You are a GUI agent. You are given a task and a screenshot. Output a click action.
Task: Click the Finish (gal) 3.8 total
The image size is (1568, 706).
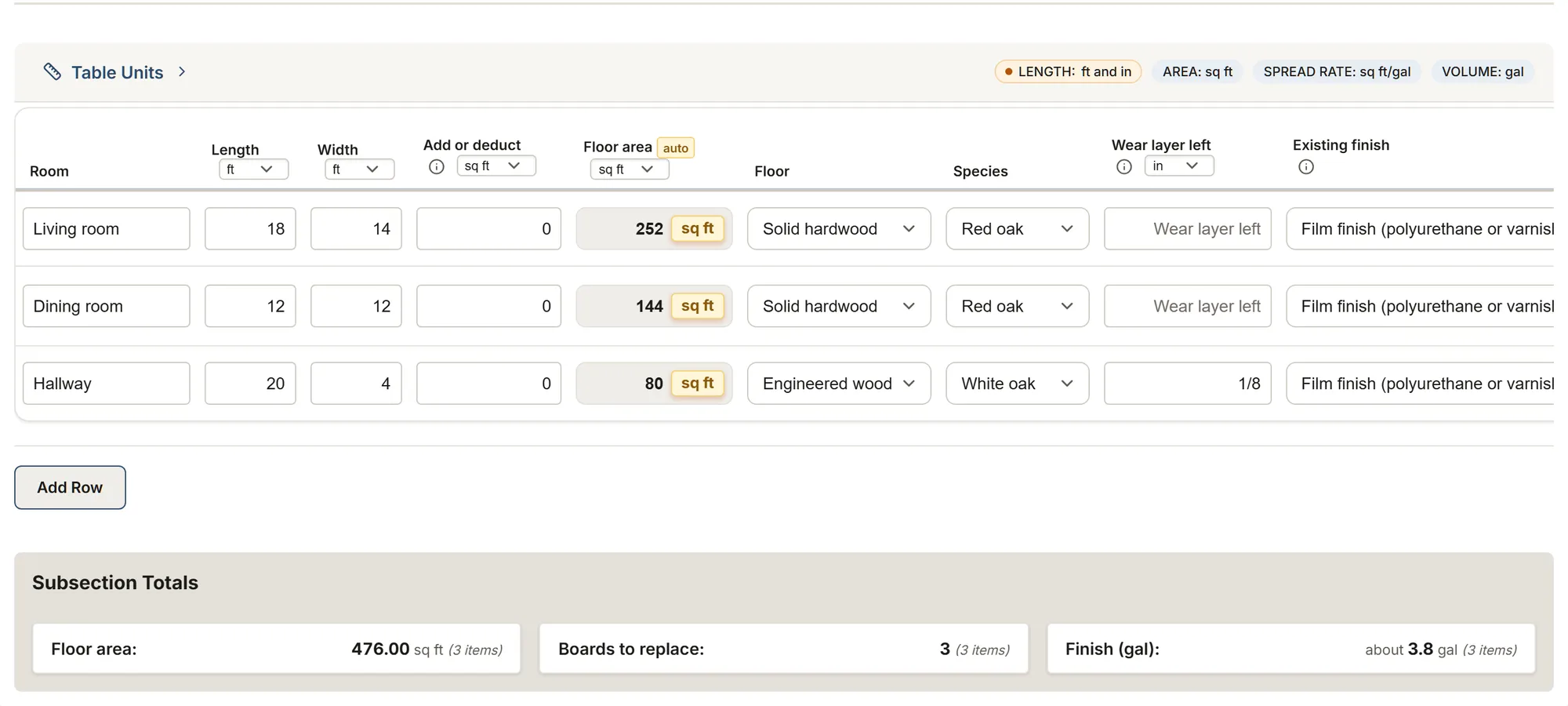click(1290, 649)
